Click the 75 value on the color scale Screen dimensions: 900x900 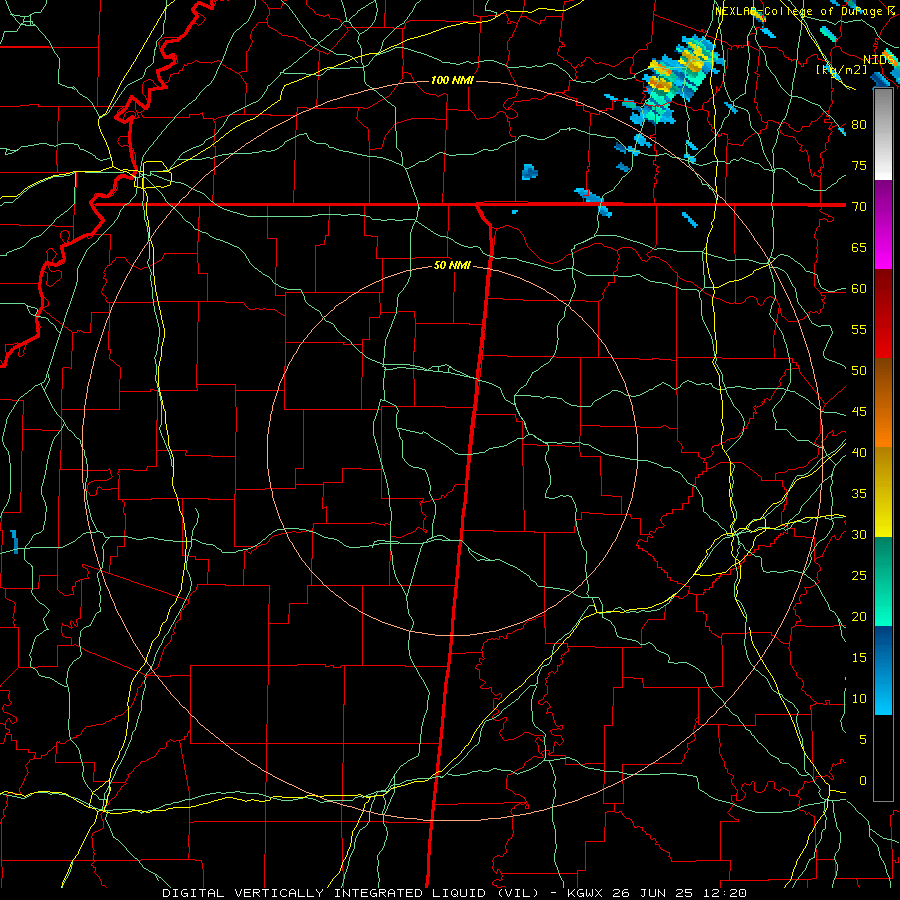coord(859,165)
